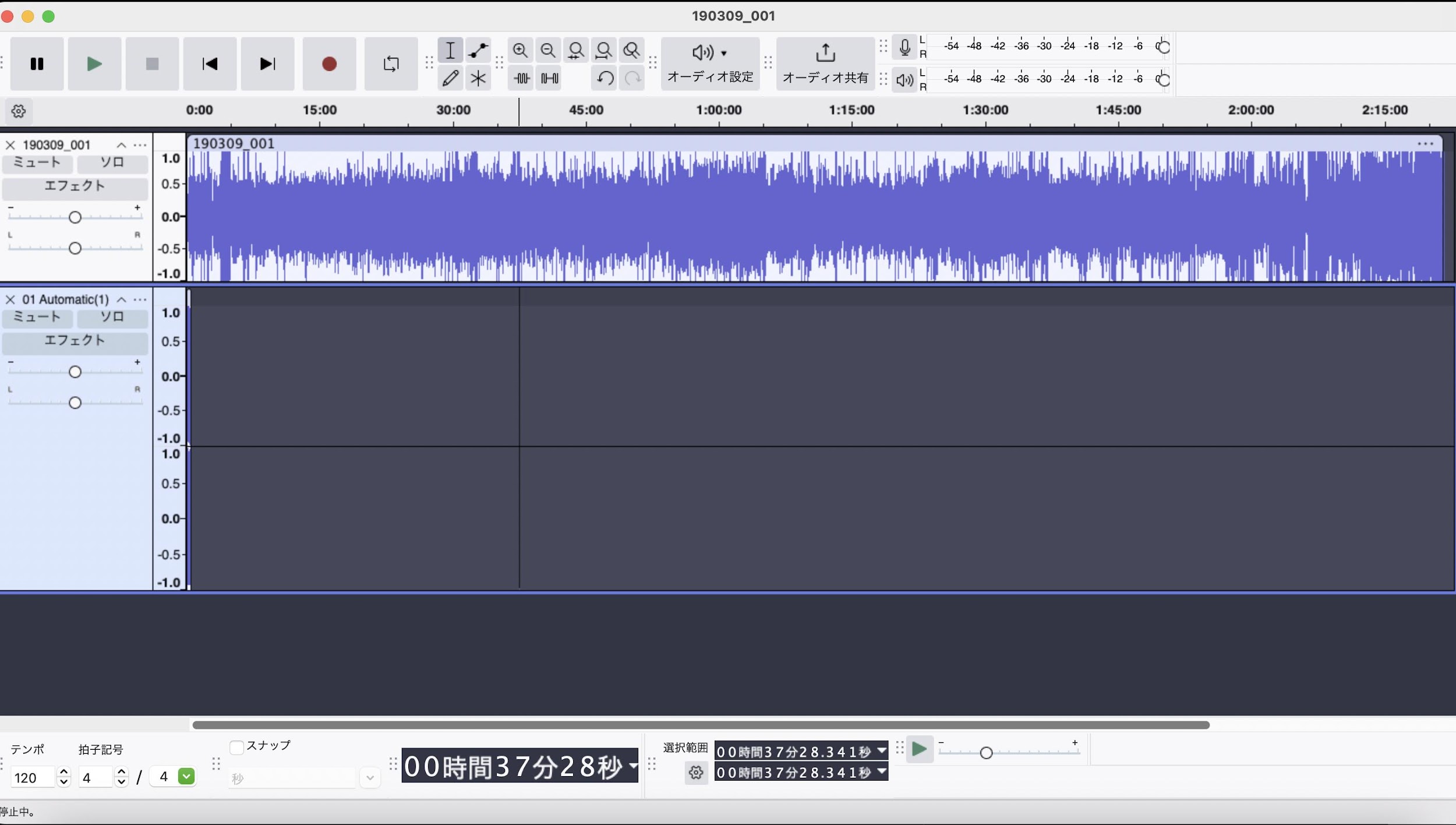Open selection start time format dropdown

tap(882, 751)
